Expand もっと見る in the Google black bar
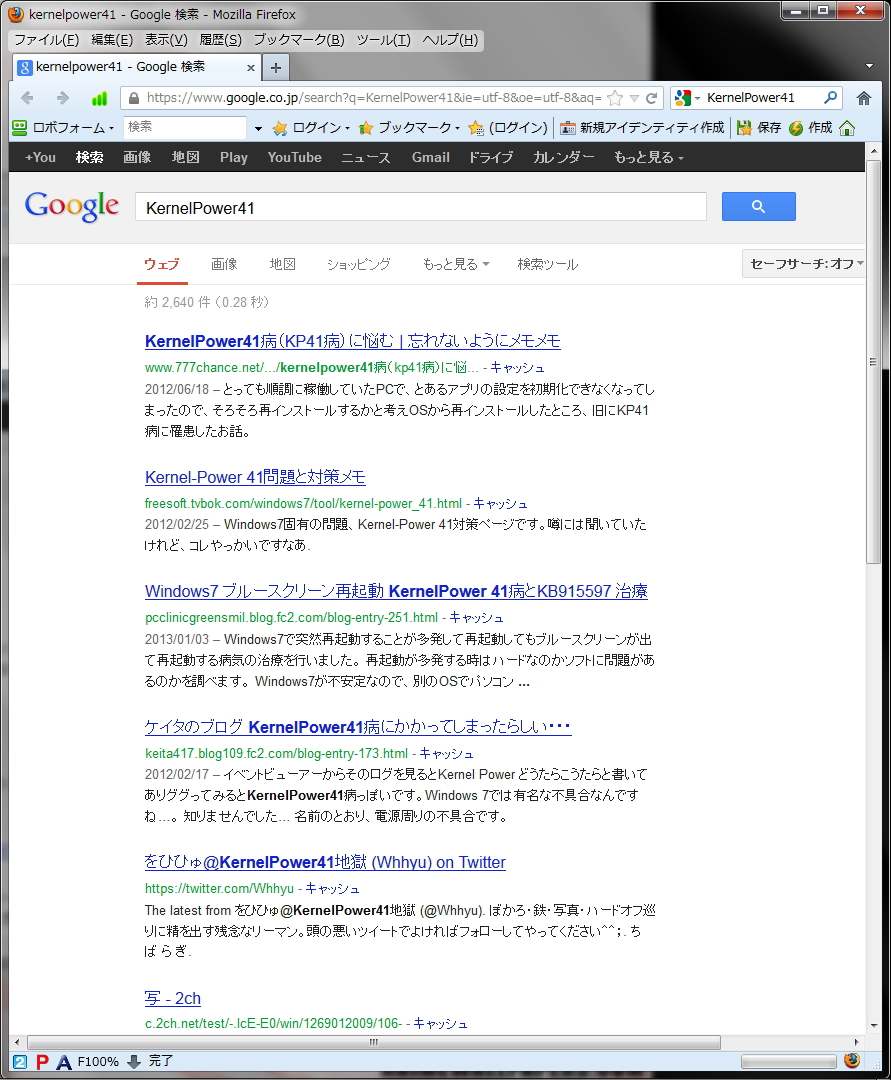Viewport: 891px width, 1080px height. click(649, 157)
